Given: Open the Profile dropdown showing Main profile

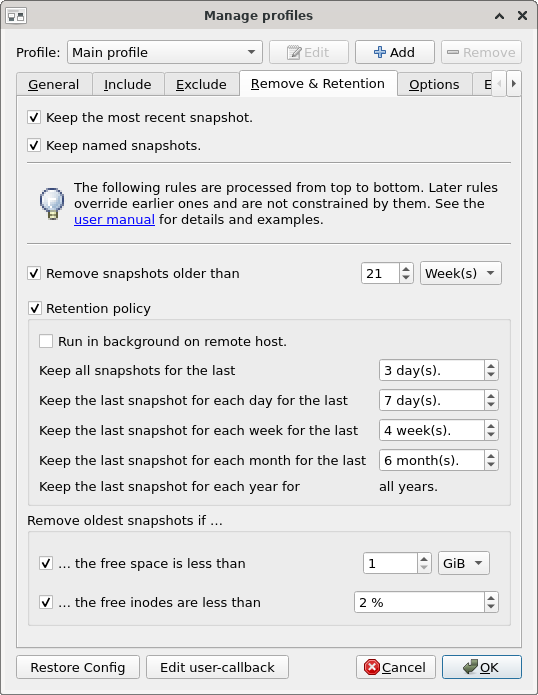Looking at the screenshot, I should click(x=165, y=52).
